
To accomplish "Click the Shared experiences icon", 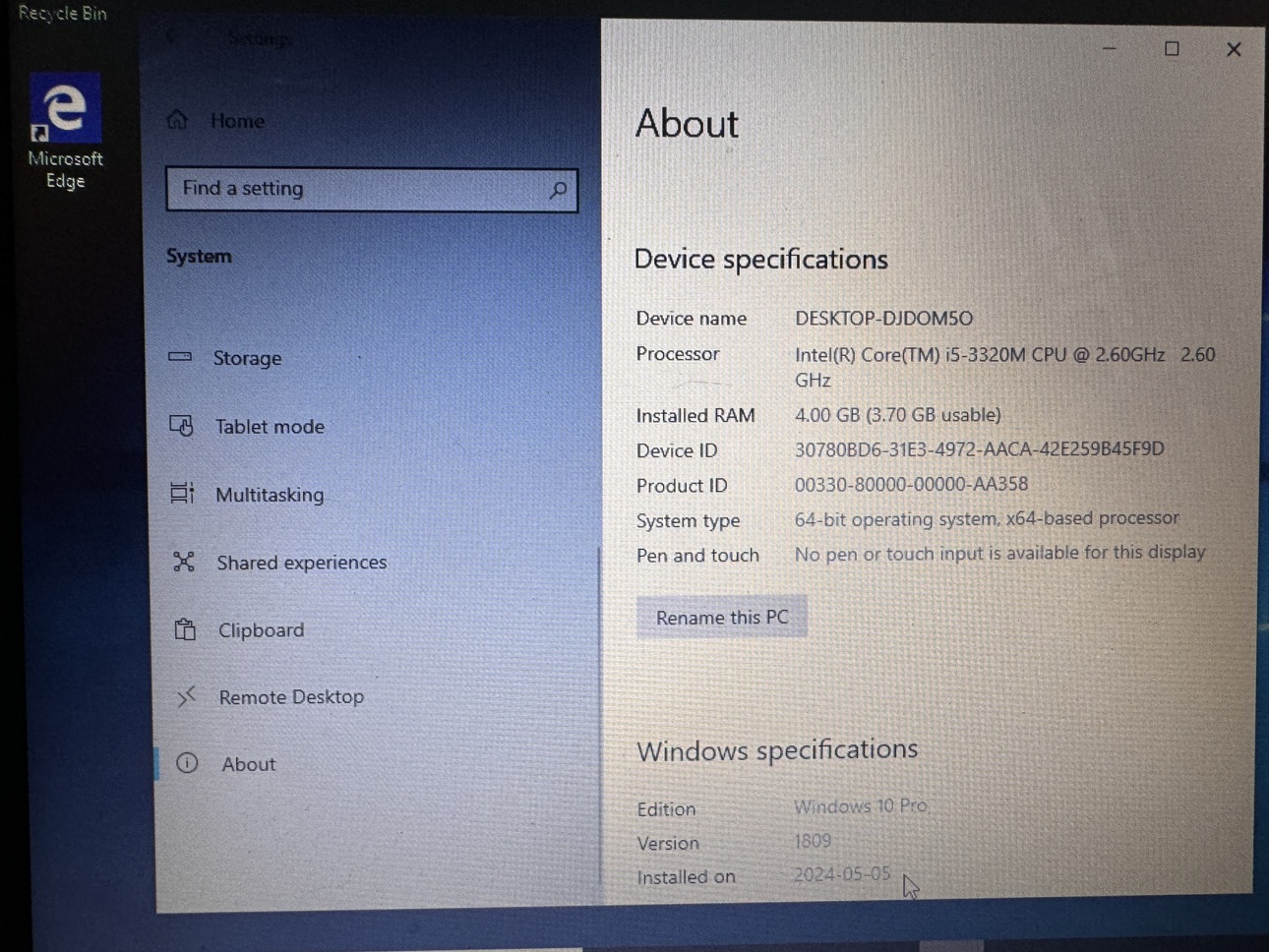I will (184, 562).
